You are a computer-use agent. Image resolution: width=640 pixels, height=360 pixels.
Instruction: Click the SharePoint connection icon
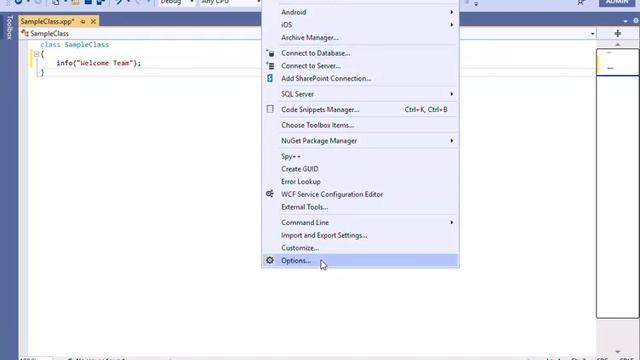click(x=270, y=78)
